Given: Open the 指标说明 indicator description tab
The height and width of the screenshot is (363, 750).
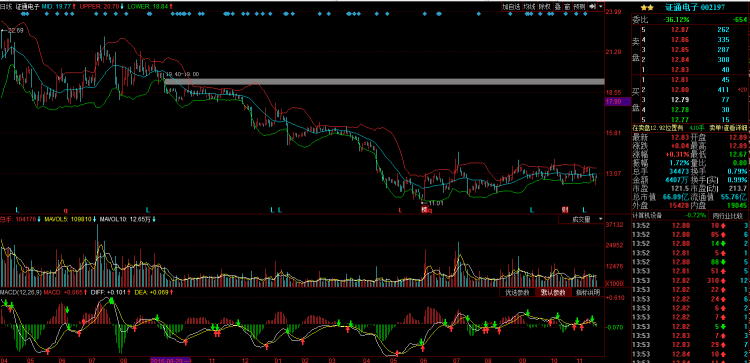Looking at the screenshot, I should click(x=588, y=292).
